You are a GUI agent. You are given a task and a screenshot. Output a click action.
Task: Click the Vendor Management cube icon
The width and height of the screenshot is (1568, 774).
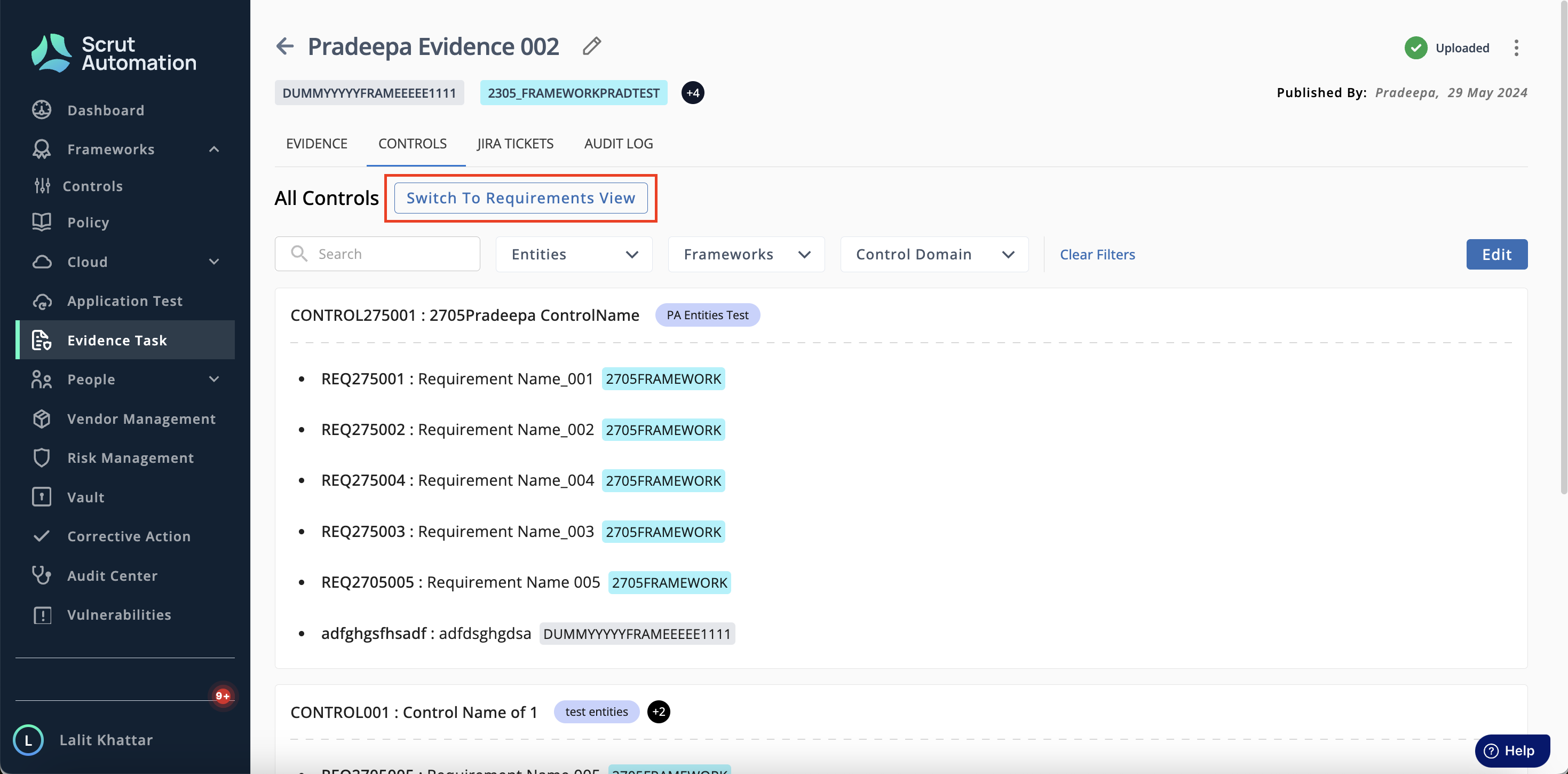click(42, 418)
